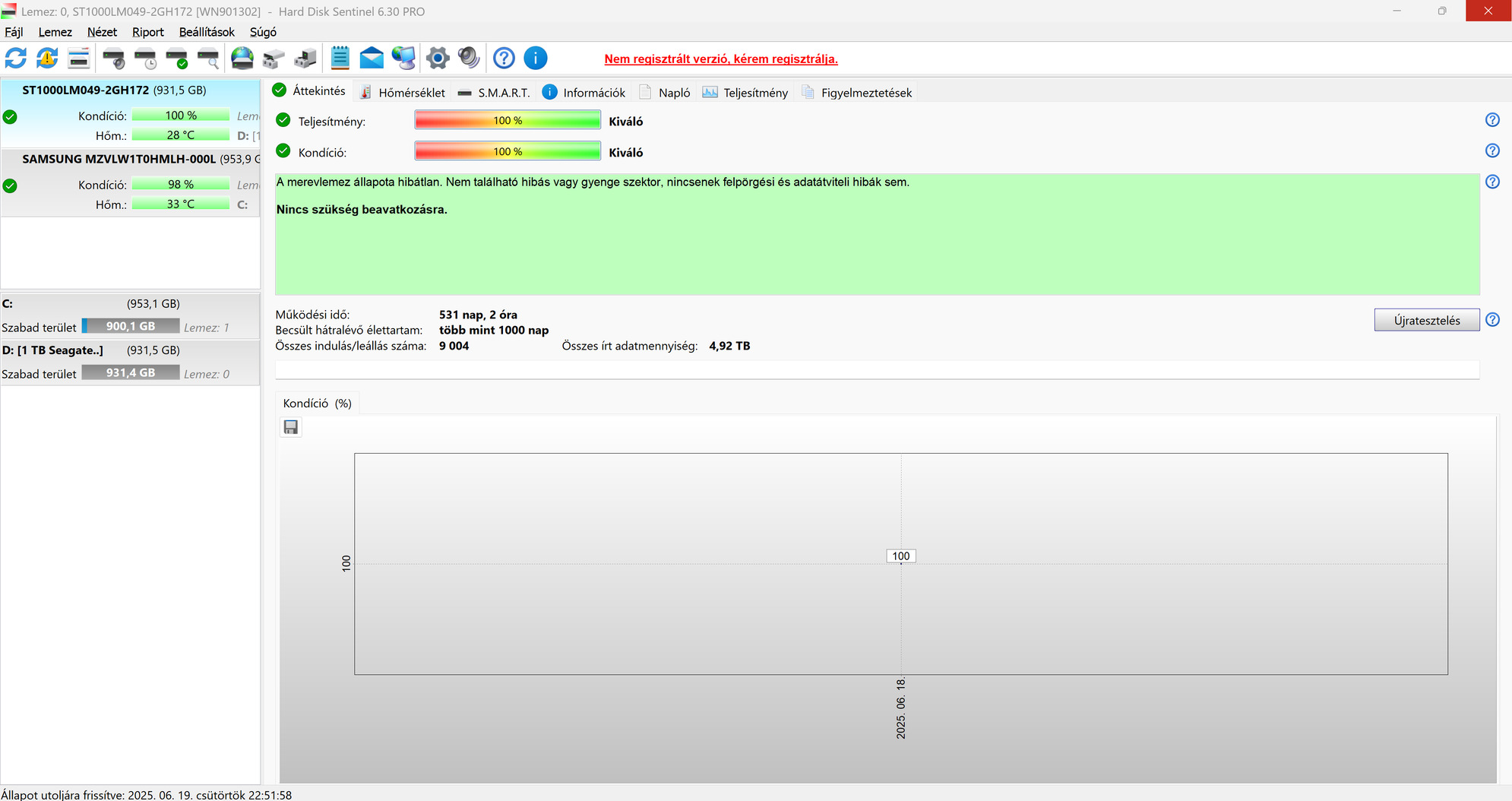Open the blue notepad report icon
The image size is (1512, 801).
[x=340, y=58]
